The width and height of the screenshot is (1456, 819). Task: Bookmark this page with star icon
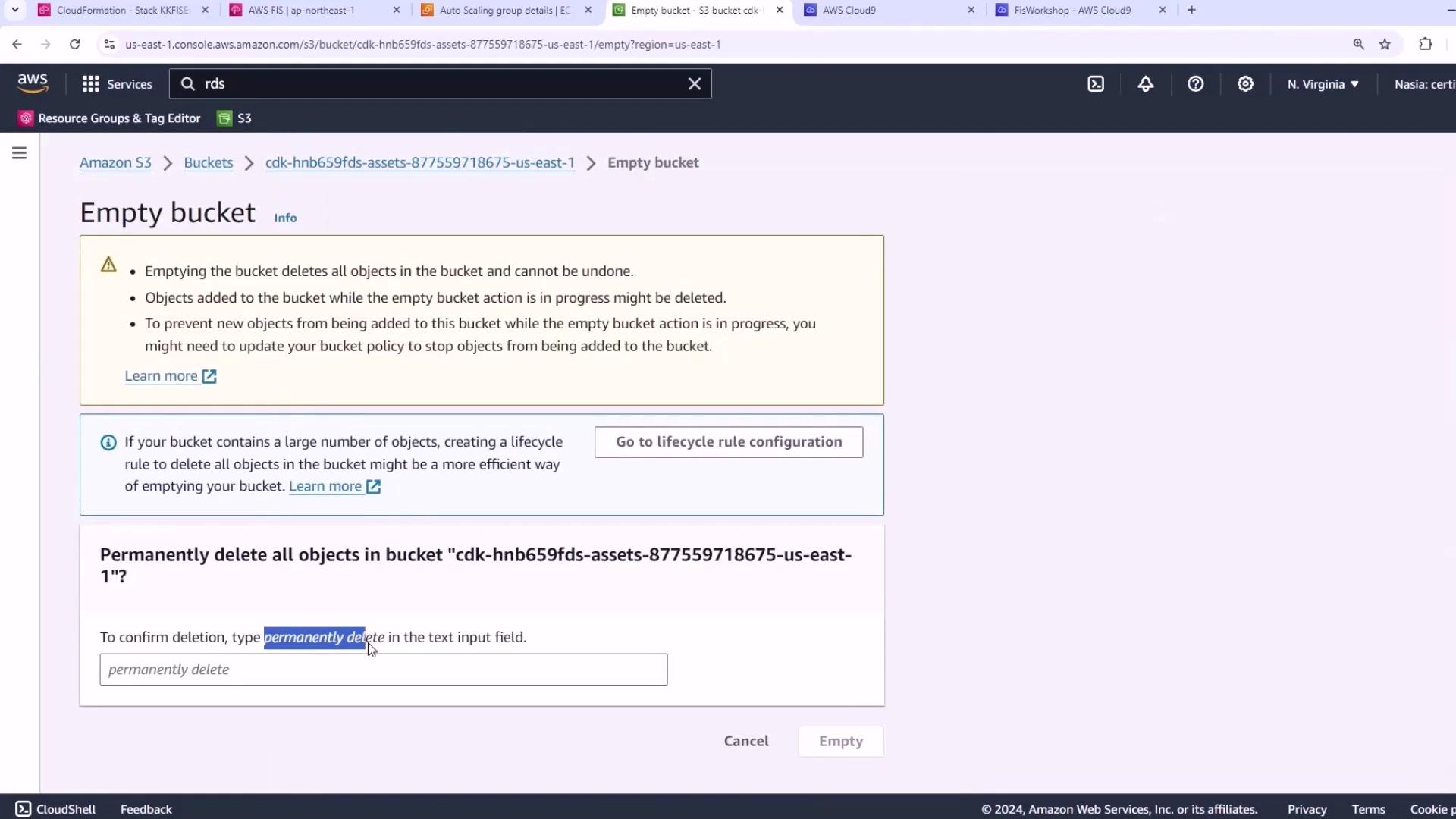click(1385, 45)
